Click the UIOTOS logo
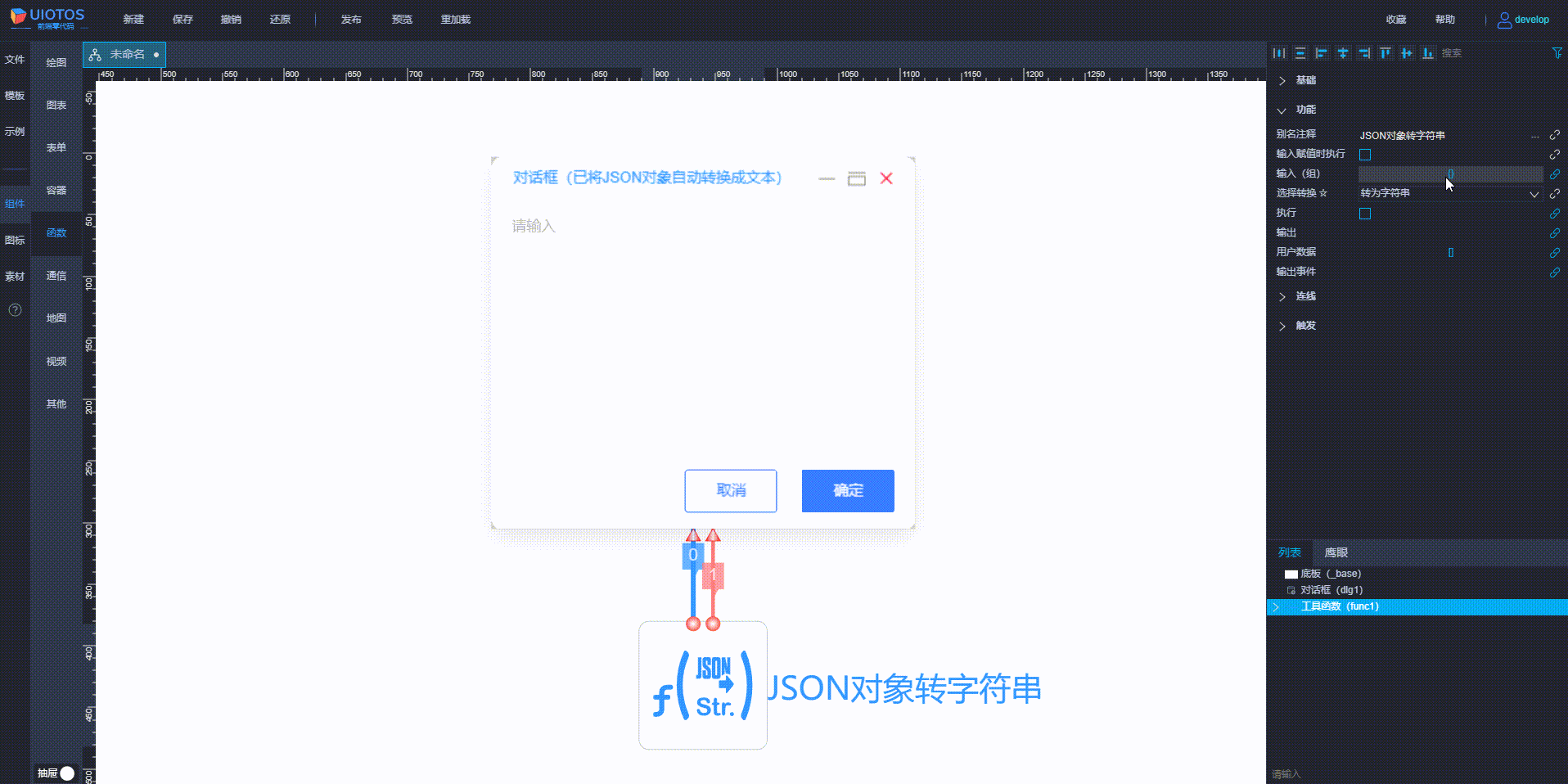This screenshot has width=1568, height=784. click(47, 18)
